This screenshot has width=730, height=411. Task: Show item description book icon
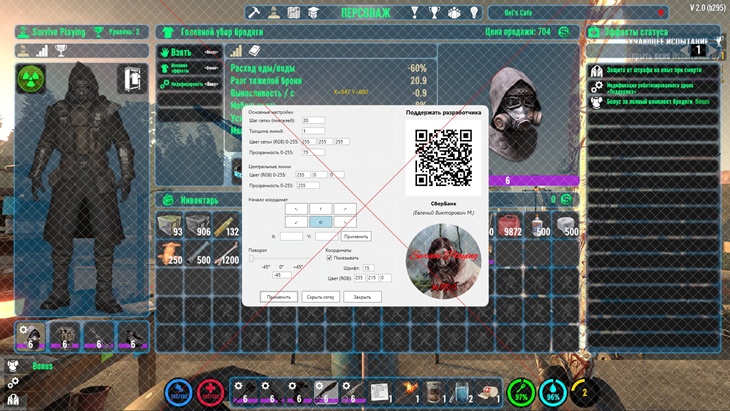(254, 51)
